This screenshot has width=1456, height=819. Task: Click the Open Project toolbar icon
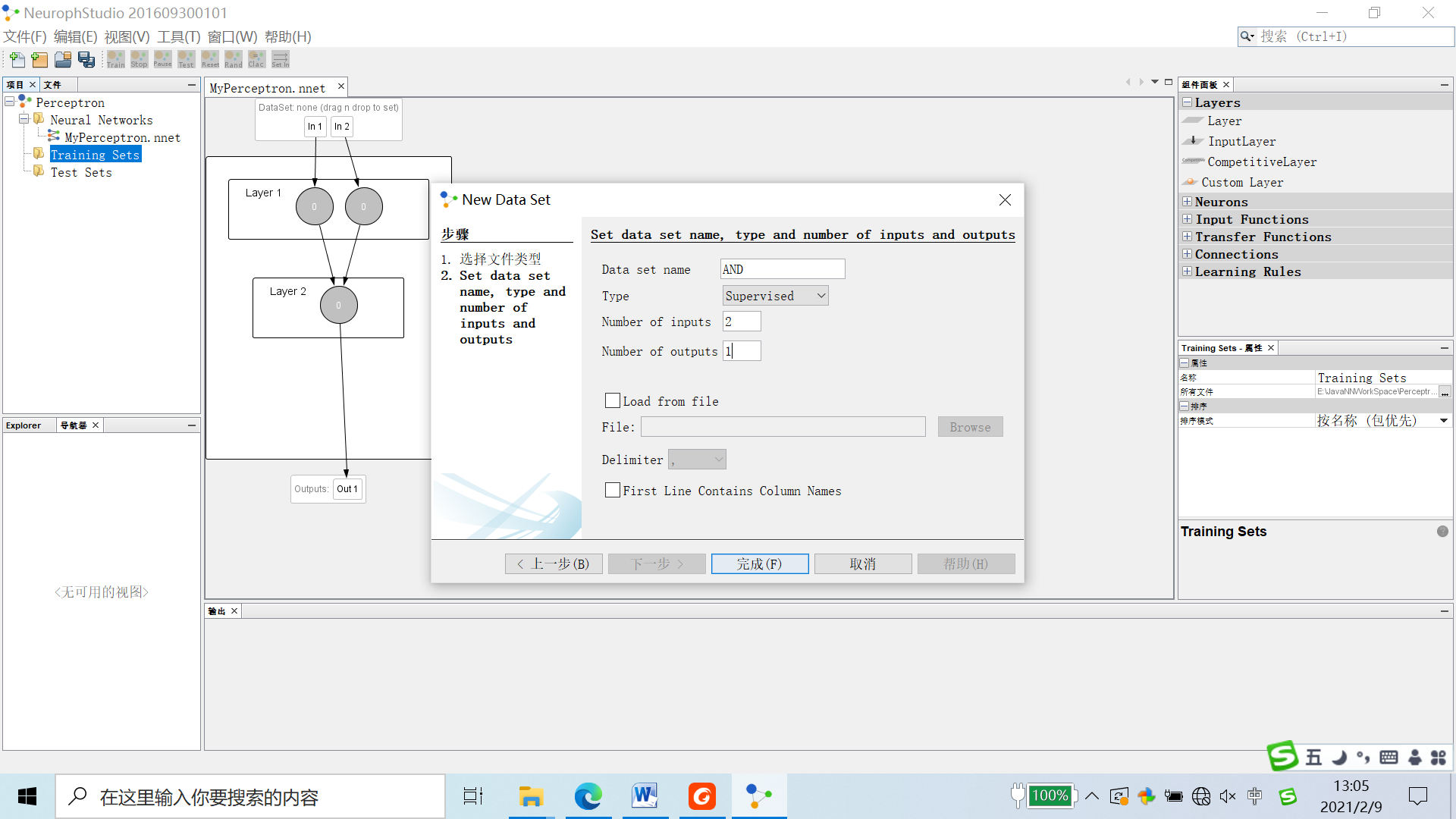tap(63, 59)
